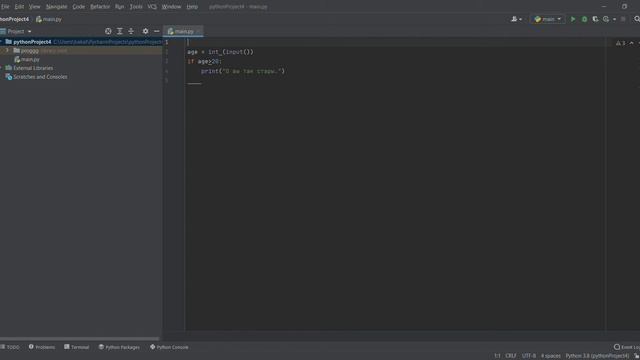The image size is (640, 360).
Task: Open the profiler options dropdown arrow
Action: coord(614,19)
